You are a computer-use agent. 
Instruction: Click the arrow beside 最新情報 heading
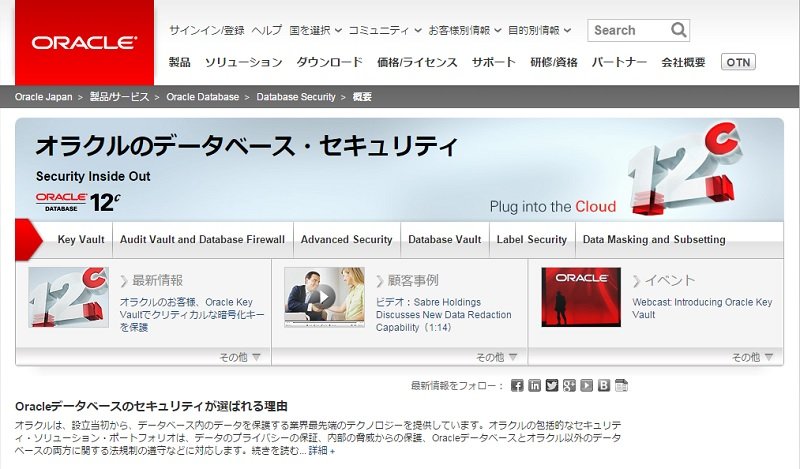click(x=124, y=281)
